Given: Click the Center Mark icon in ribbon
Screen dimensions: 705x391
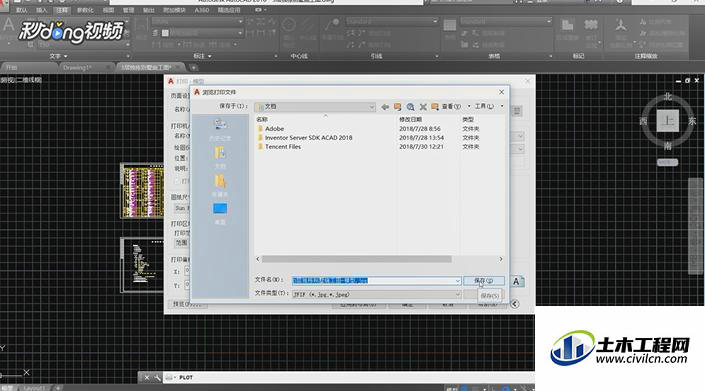Looking at the screenshot, I should [288, 25].
